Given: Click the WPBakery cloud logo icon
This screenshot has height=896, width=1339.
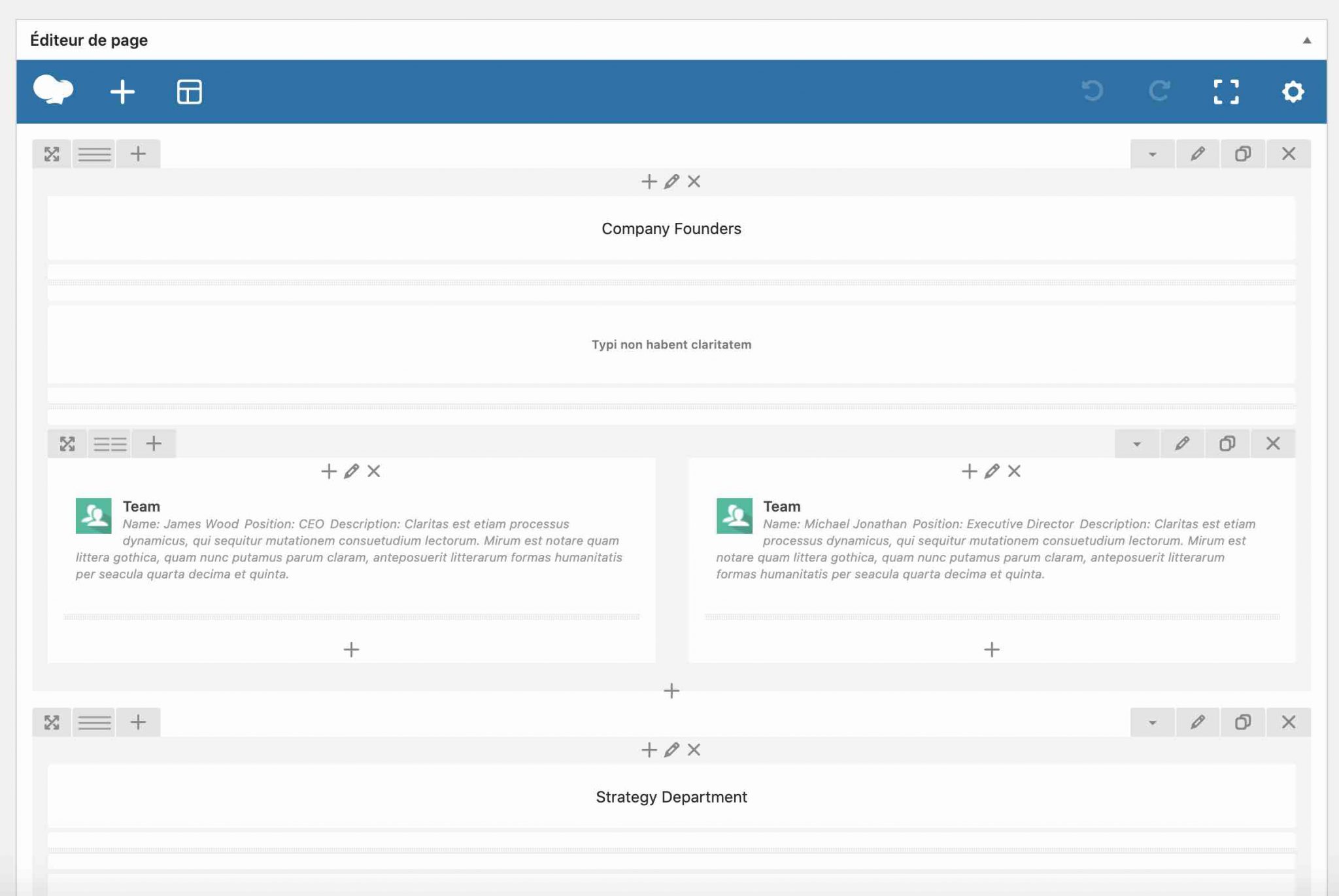Looking at the screenshot, I should (x=53, y=90).
